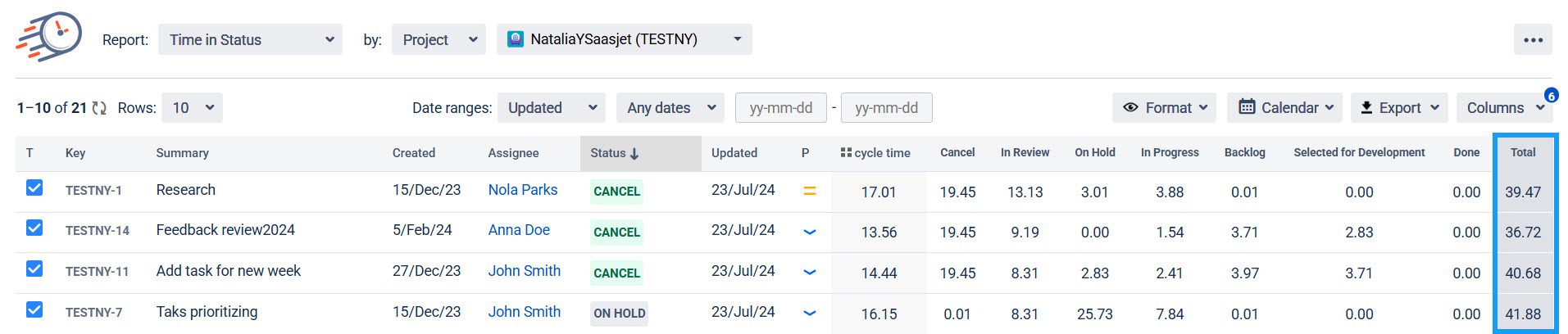
Task: Click the Selected for Development header
Action: pyautogui.click(x=1359, y=152)
